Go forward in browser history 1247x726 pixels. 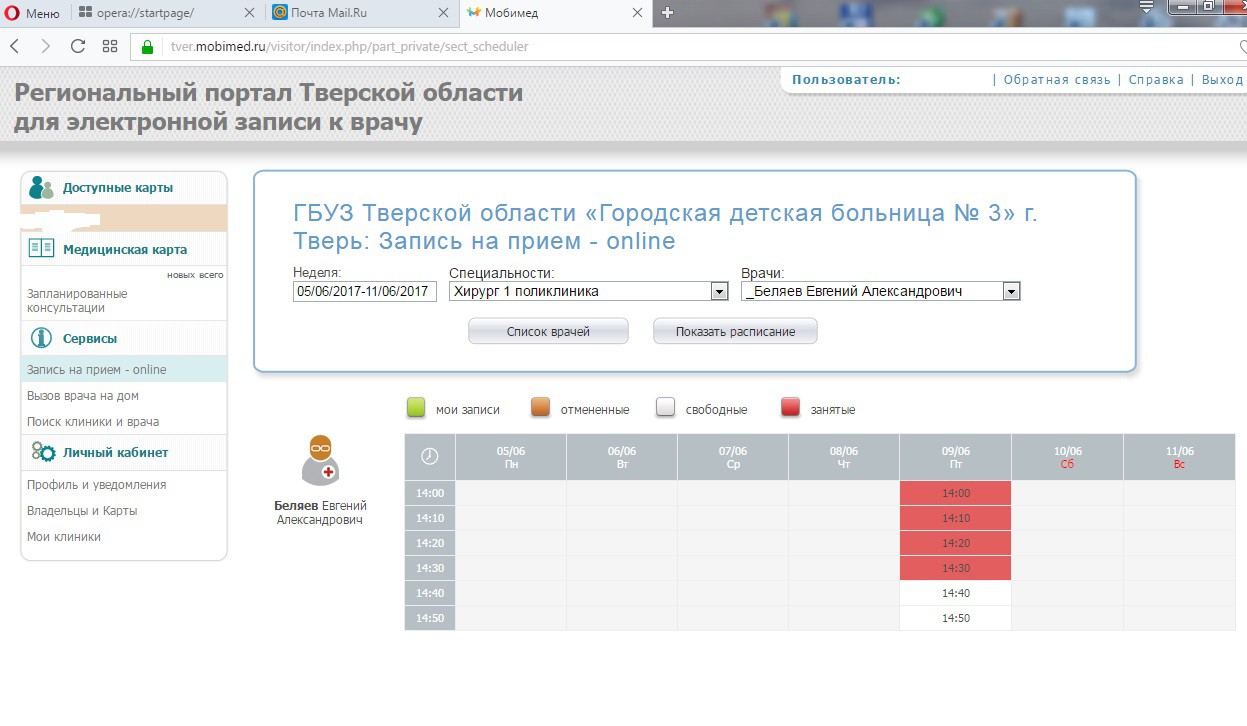coord(46,46)
